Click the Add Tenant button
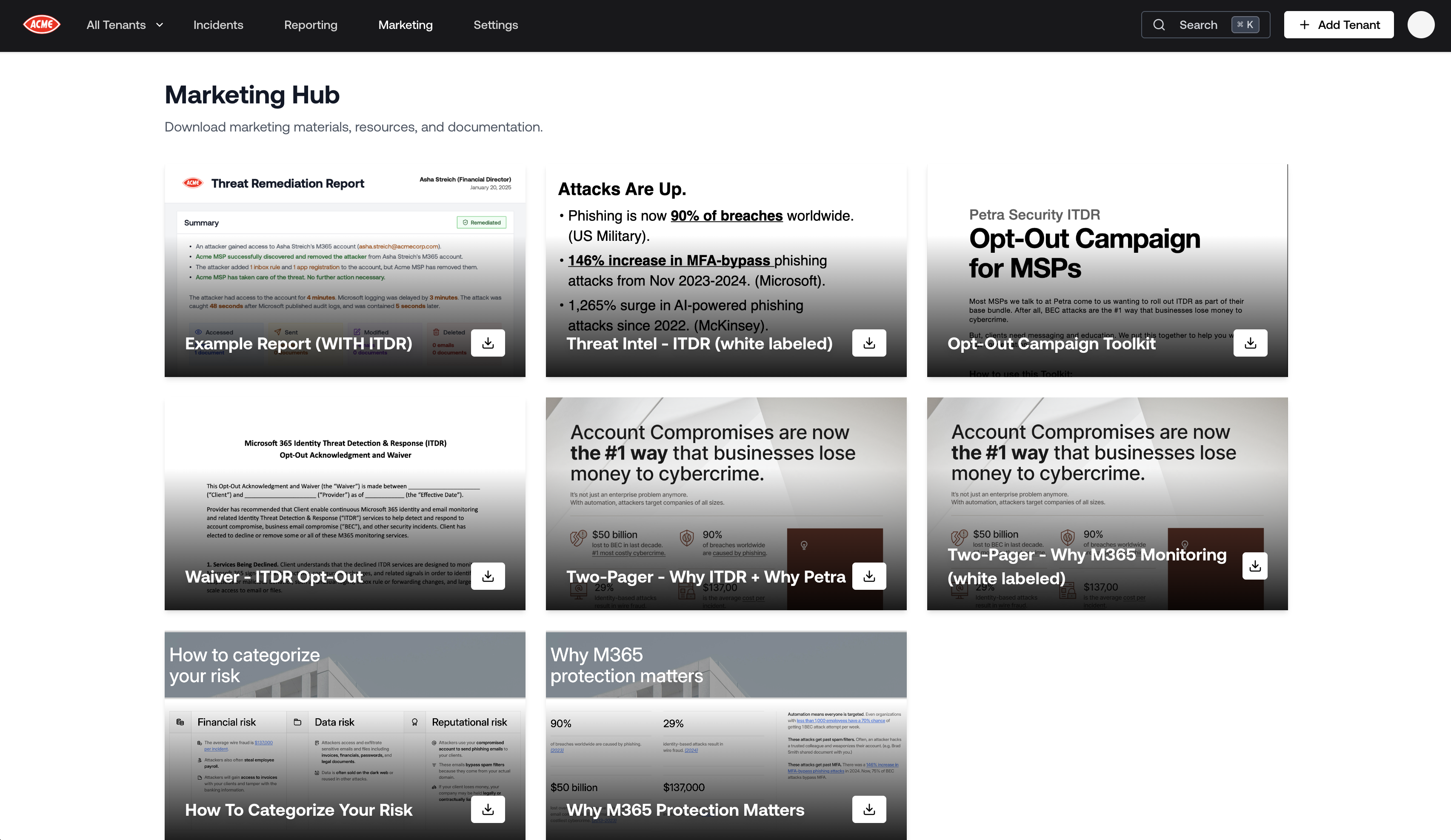 pyautogui.click(x=1338, y=25)
